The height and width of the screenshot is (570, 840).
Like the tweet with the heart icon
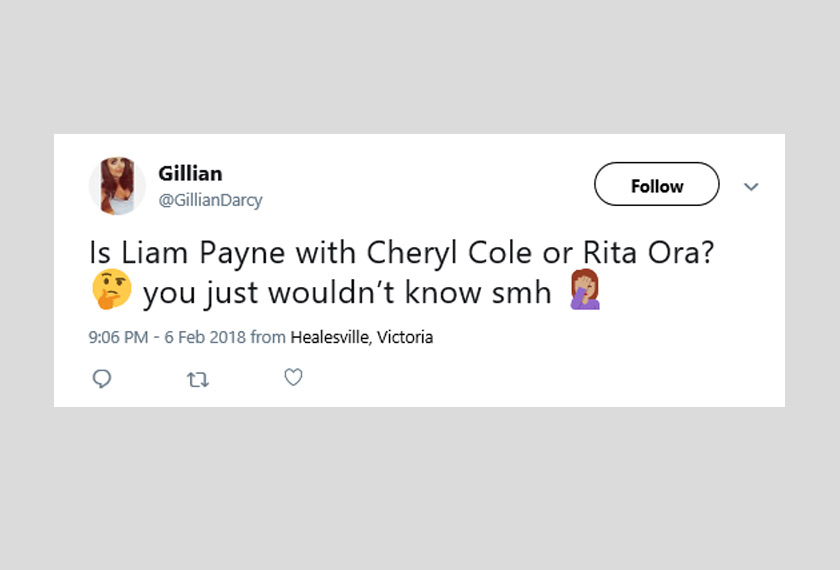(293, 378)
